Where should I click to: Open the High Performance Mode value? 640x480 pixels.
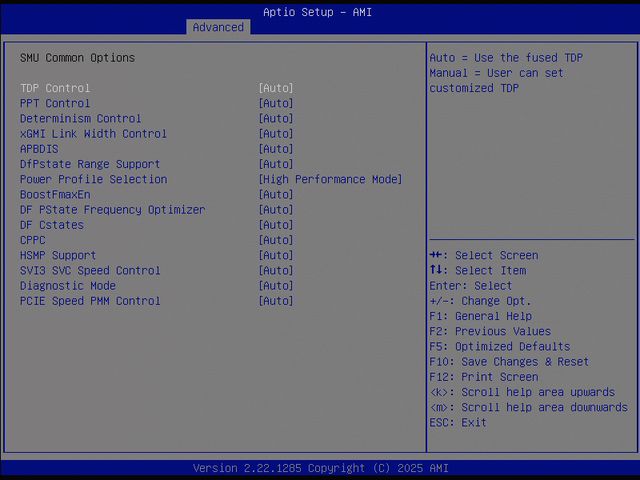[x=331, y=179]
